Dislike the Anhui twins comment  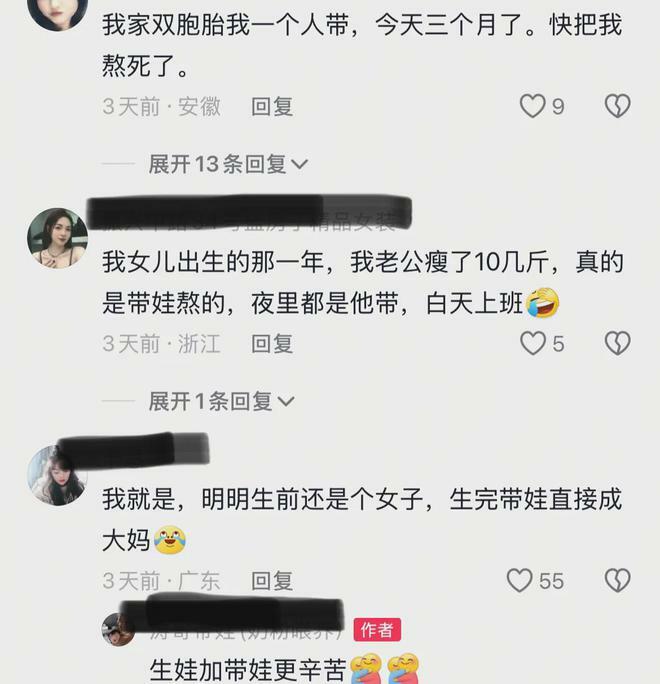pos(617,106)
